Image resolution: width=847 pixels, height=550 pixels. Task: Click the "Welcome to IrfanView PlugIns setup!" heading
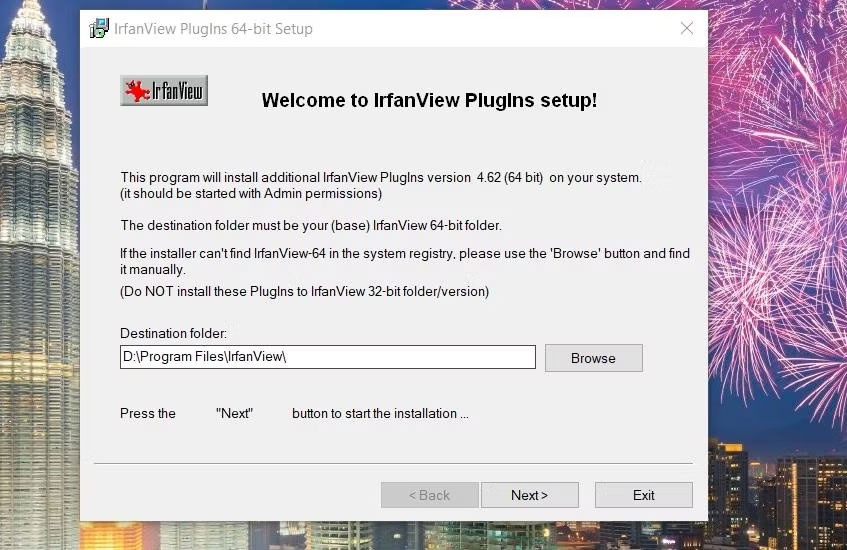[429, 100]
